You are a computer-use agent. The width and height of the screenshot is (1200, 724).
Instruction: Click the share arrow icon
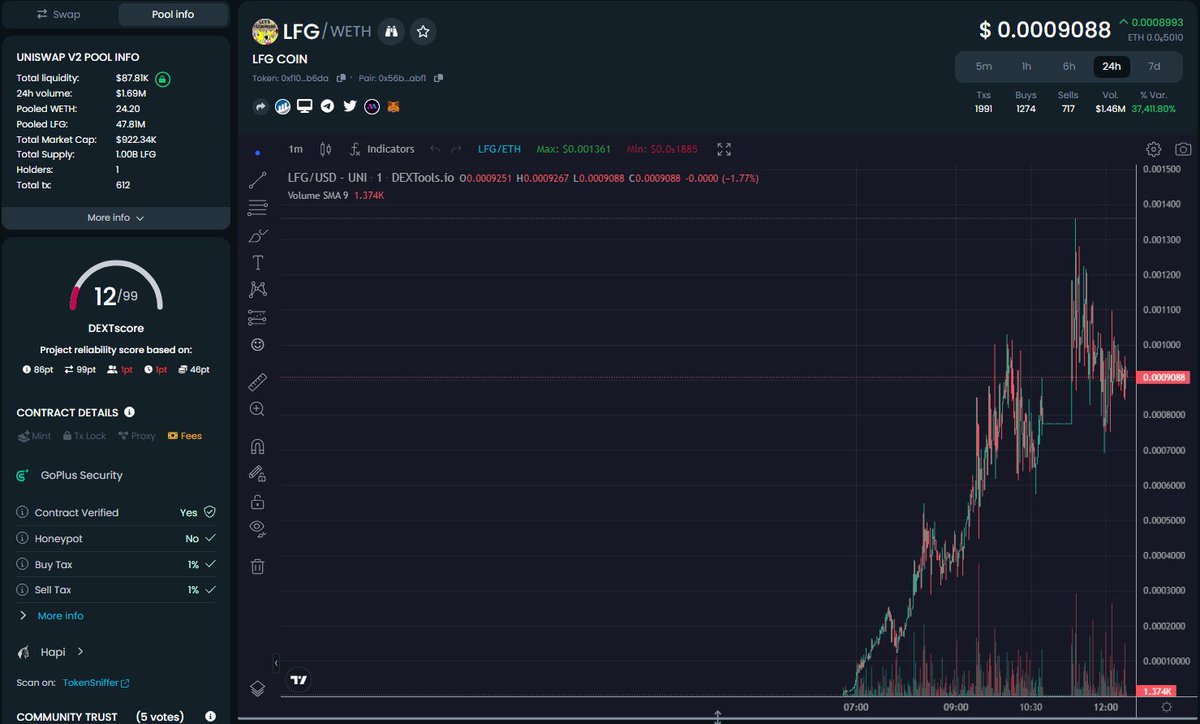[x=261, y=106]
